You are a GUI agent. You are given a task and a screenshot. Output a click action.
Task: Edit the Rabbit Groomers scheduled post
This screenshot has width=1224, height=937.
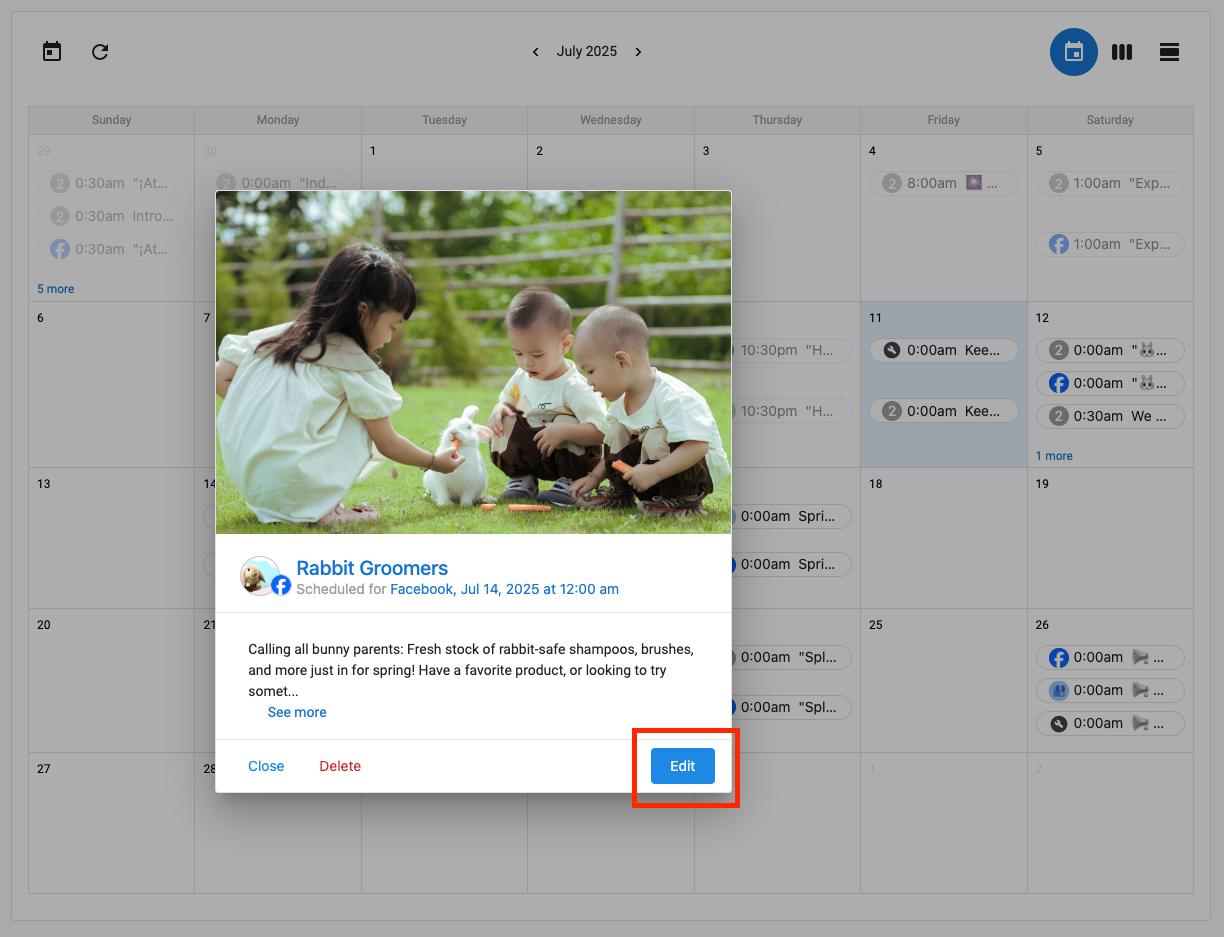(x=683, y=765)
